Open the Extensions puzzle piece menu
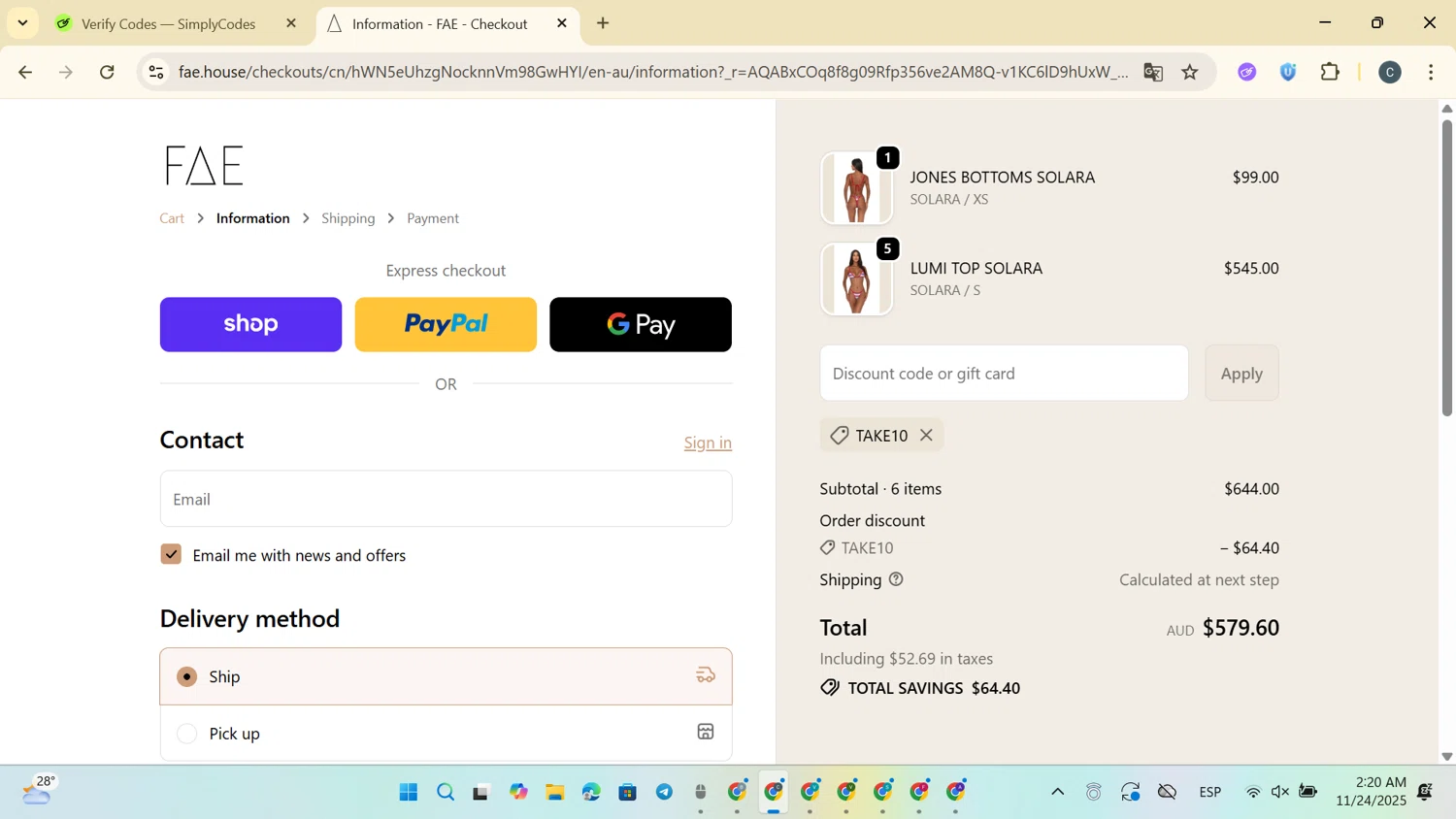1456x819 pixels. pyautogui.click(x=1330, y=72)
